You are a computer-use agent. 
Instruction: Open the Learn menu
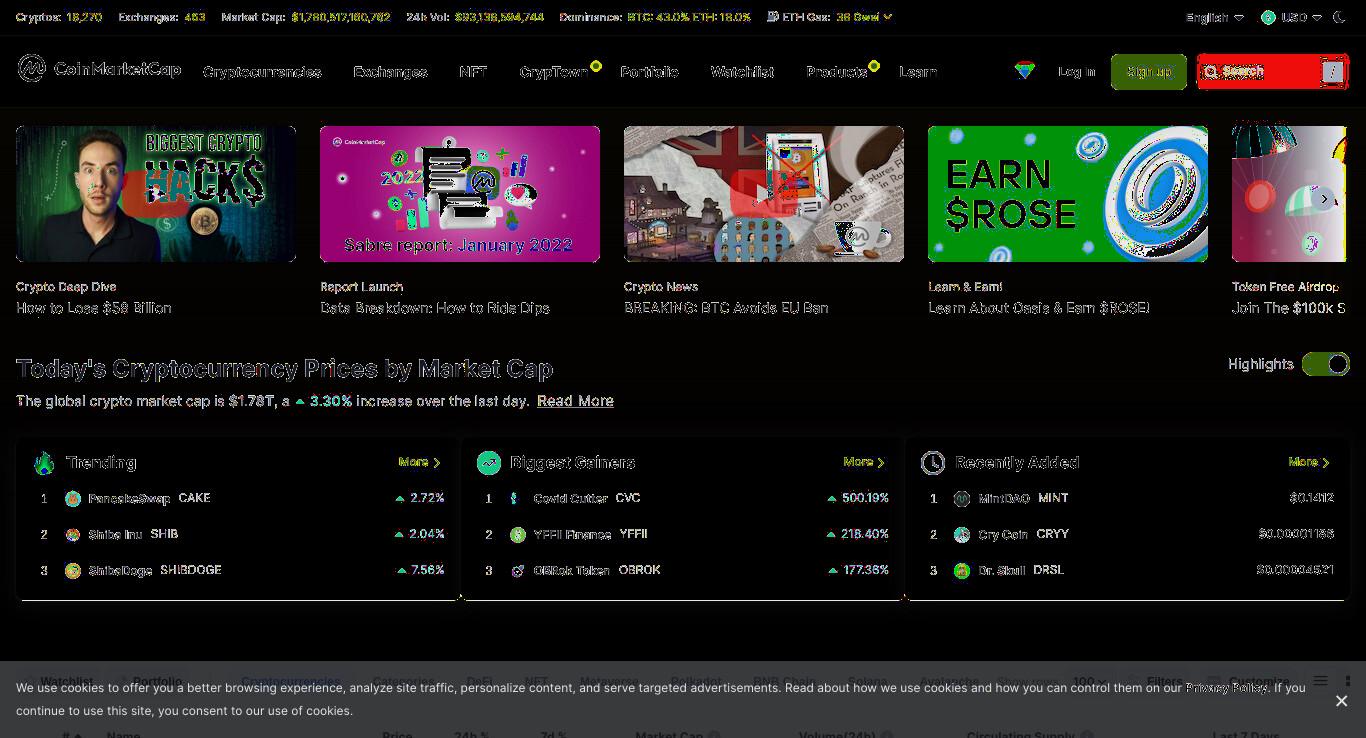coord(917,72)
